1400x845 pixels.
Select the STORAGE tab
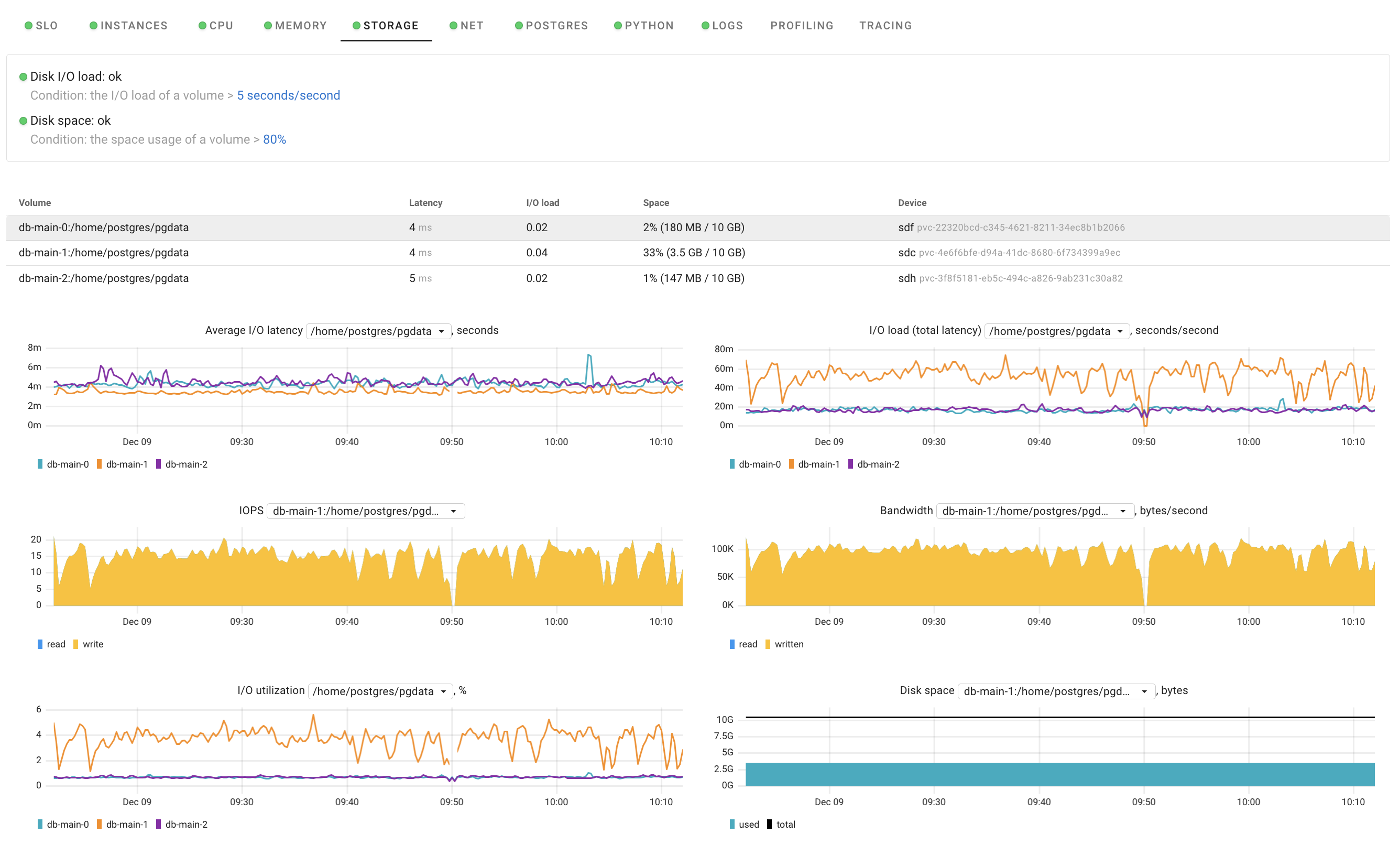[x=386, y=26]
